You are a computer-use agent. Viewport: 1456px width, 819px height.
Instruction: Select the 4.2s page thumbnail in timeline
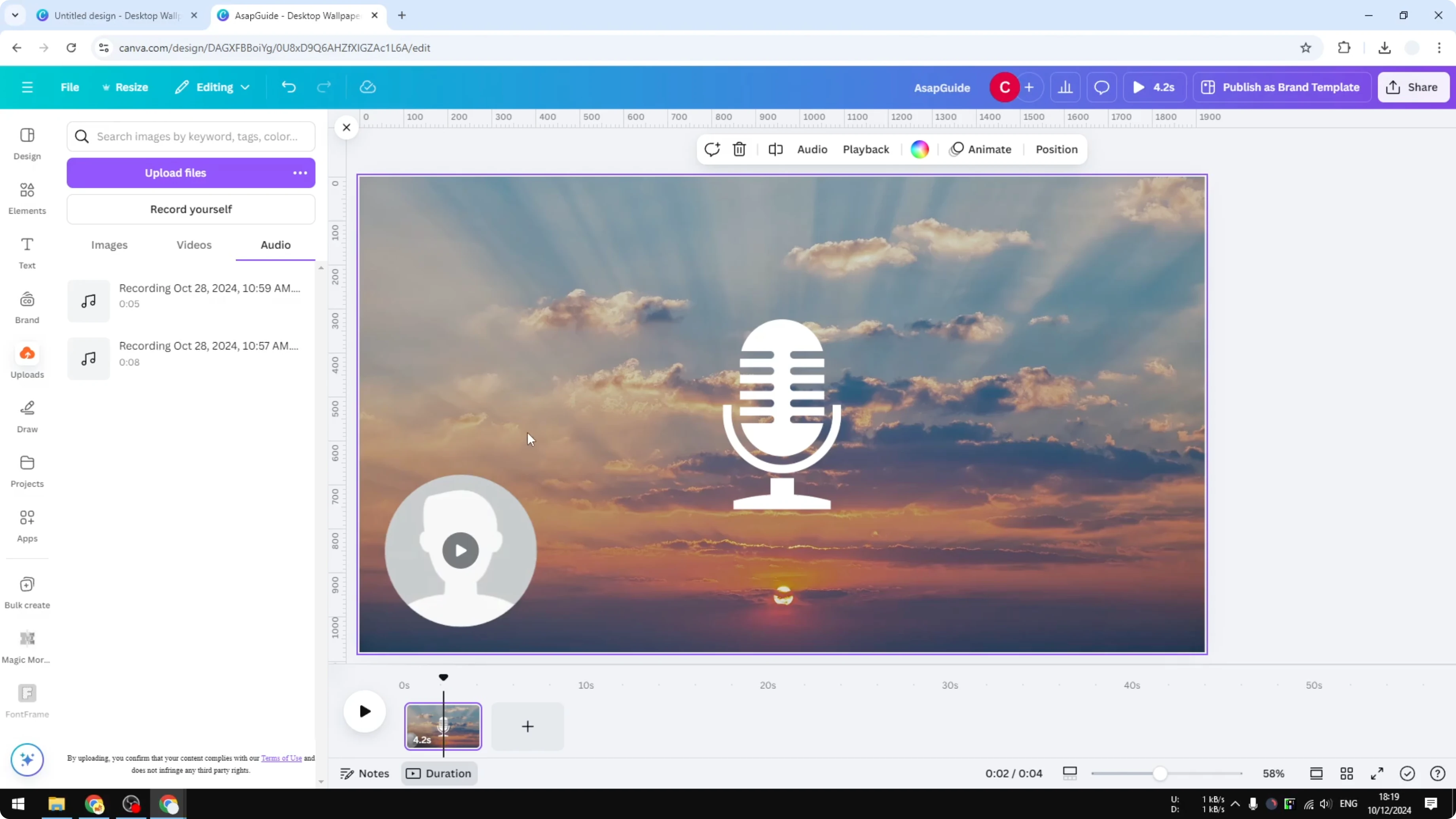(443, 726)
